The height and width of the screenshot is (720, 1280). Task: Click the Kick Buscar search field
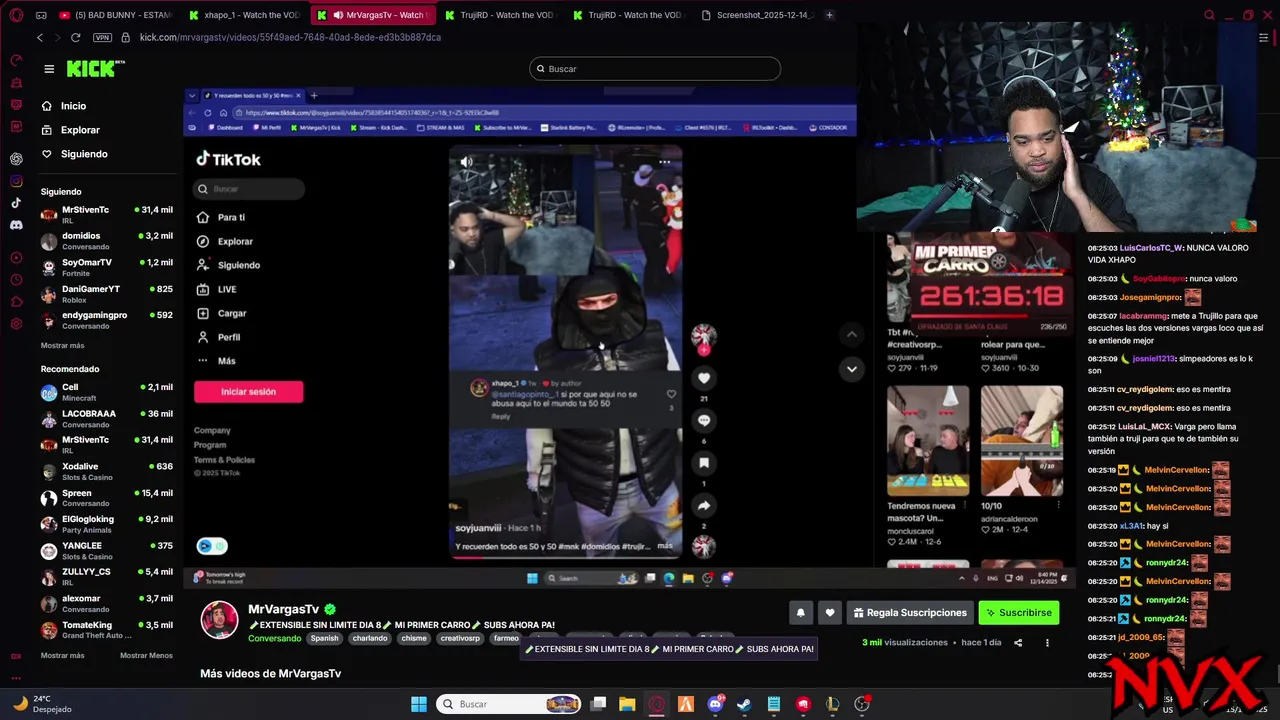point(655,69)
